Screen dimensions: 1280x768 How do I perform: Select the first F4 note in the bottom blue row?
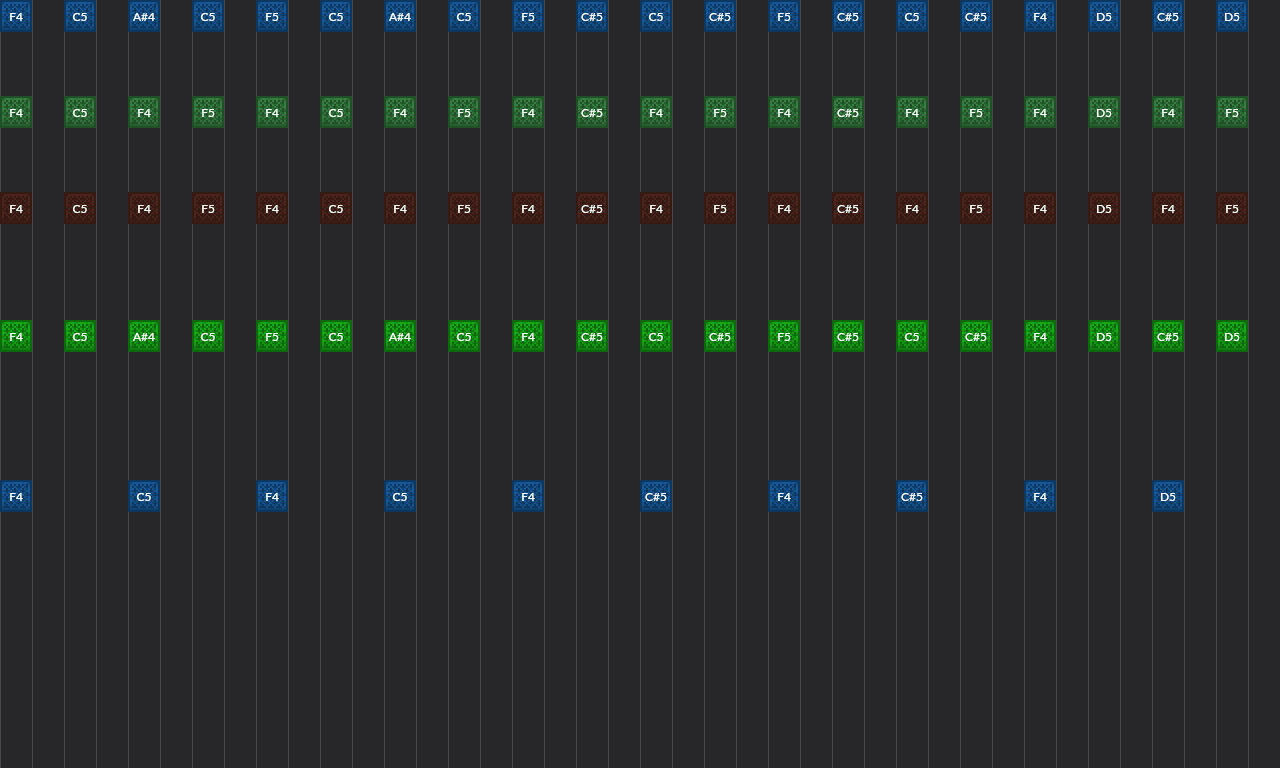16,496
